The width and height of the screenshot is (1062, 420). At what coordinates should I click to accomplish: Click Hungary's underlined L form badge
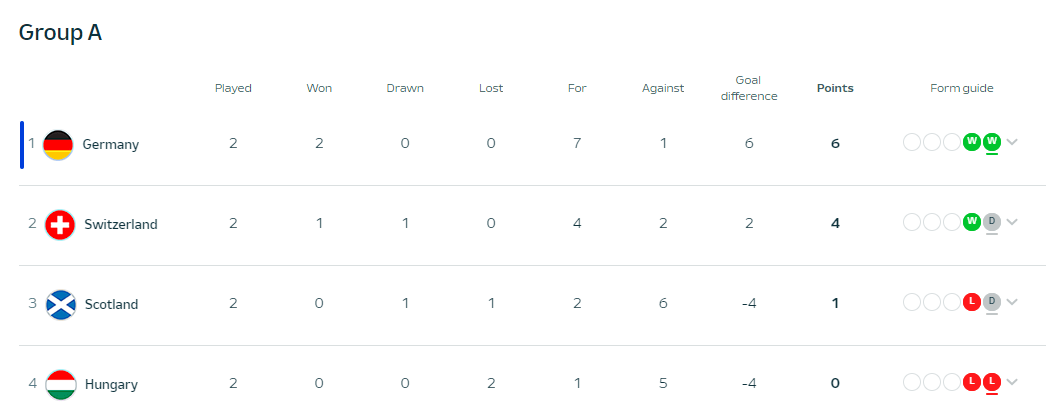(991, 382)
